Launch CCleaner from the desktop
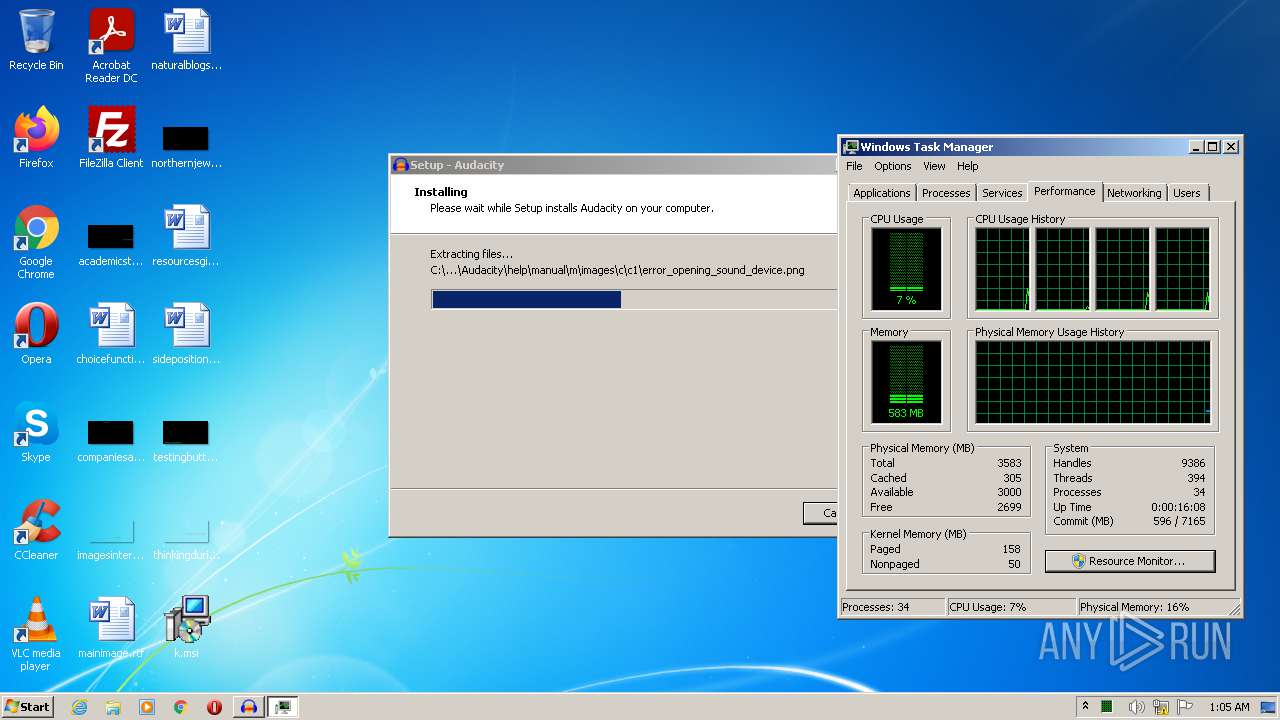Screen dimensions: 1280x720 [36, 530]
